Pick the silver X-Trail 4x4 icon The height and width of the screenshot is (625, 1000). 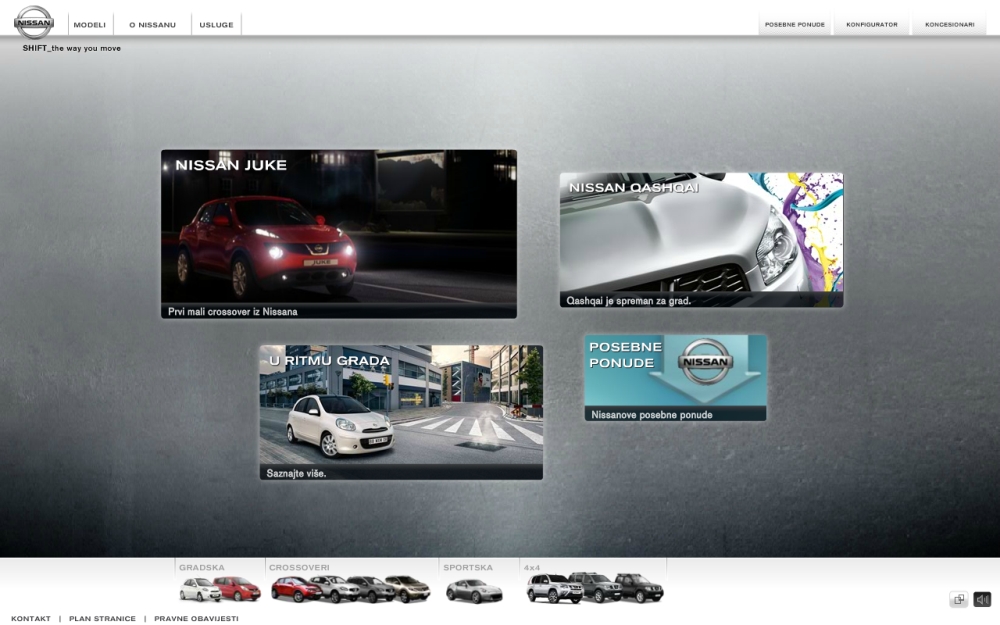[554, 588]
